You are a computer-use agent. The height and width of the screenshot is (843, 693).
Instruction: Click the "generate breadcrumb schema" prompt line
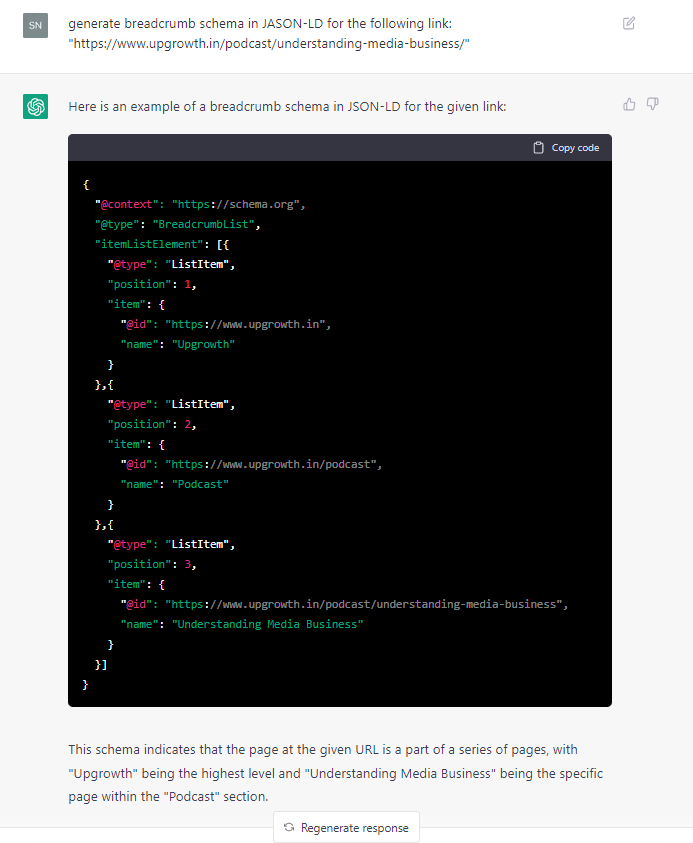260,24
